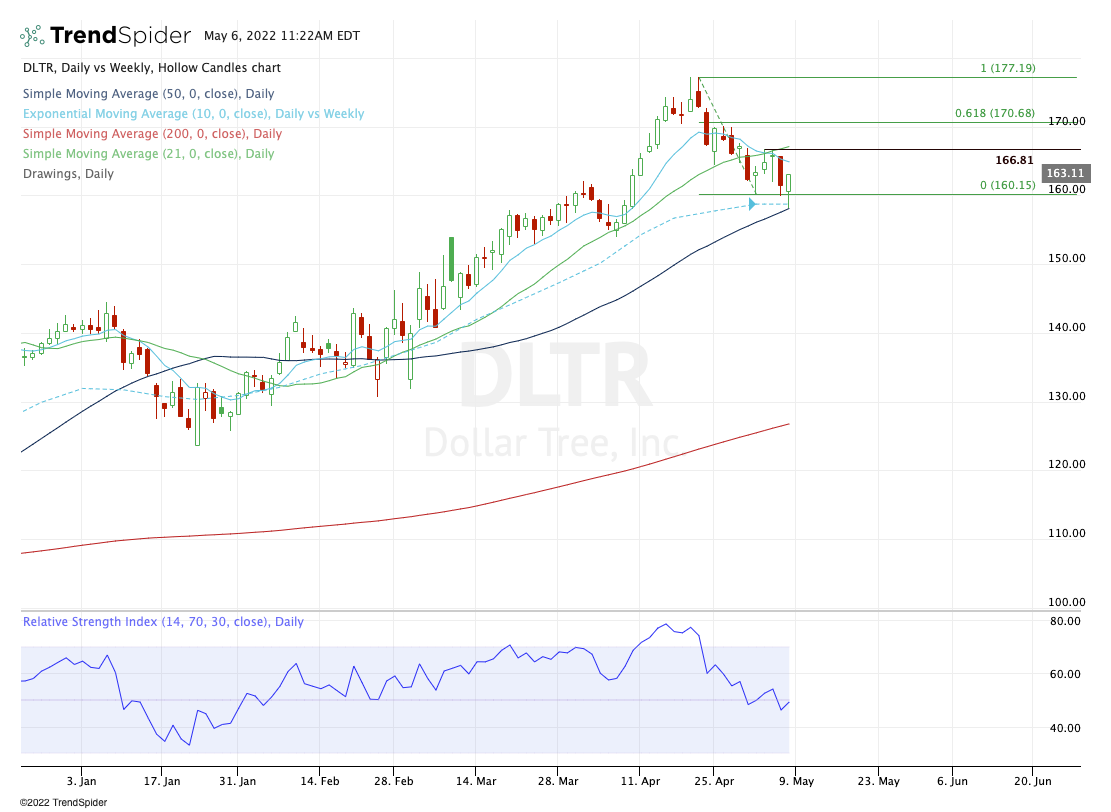1111x812 pixels.
Task: Click the Drawings, Daily legend entry
Action: pos(68,174)
